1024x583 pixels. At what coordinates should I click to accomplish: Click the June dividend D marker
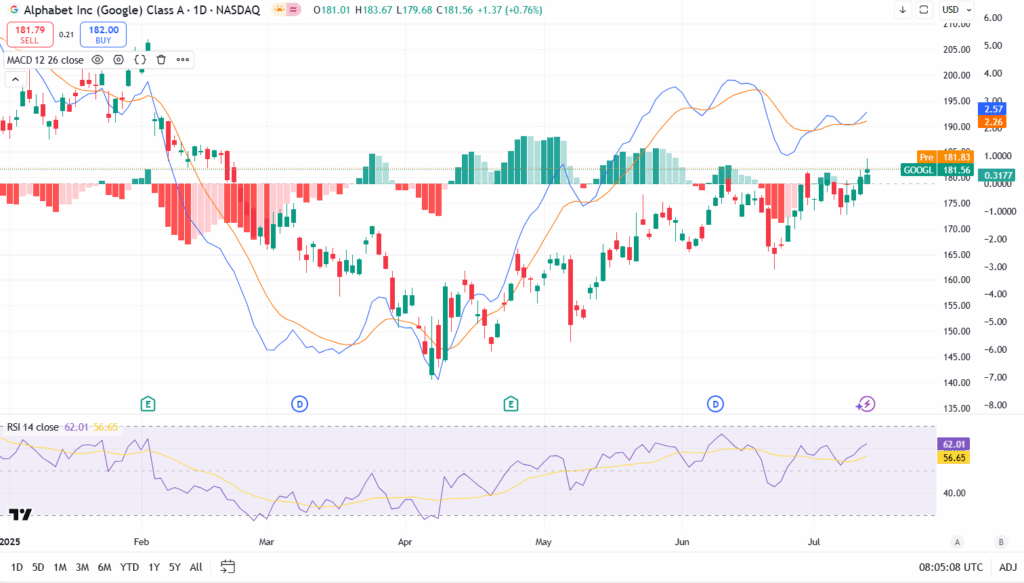[715, 404]
